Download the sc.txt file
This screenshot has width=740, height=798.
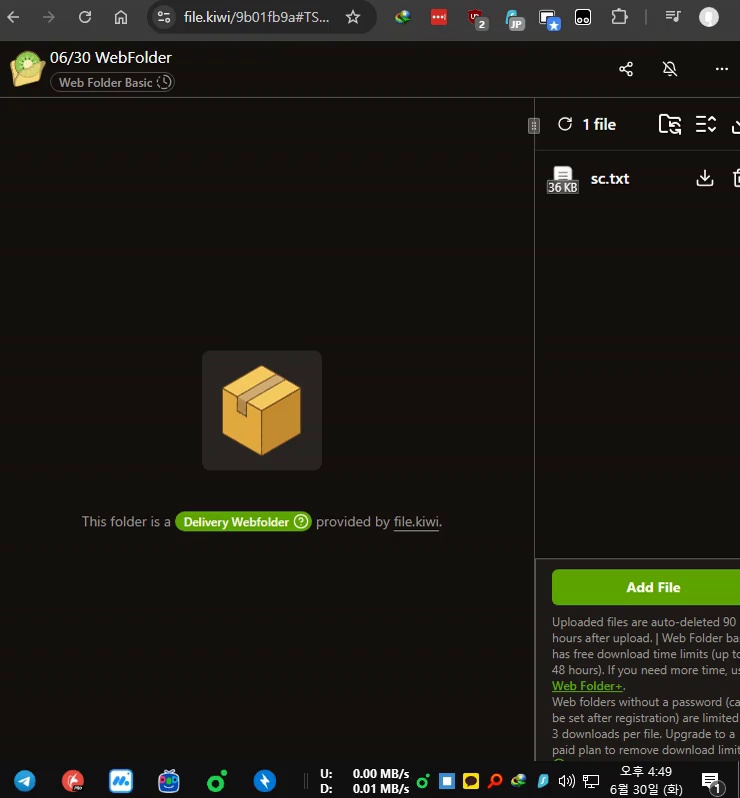pyautogui.click(x=704, y=178)
